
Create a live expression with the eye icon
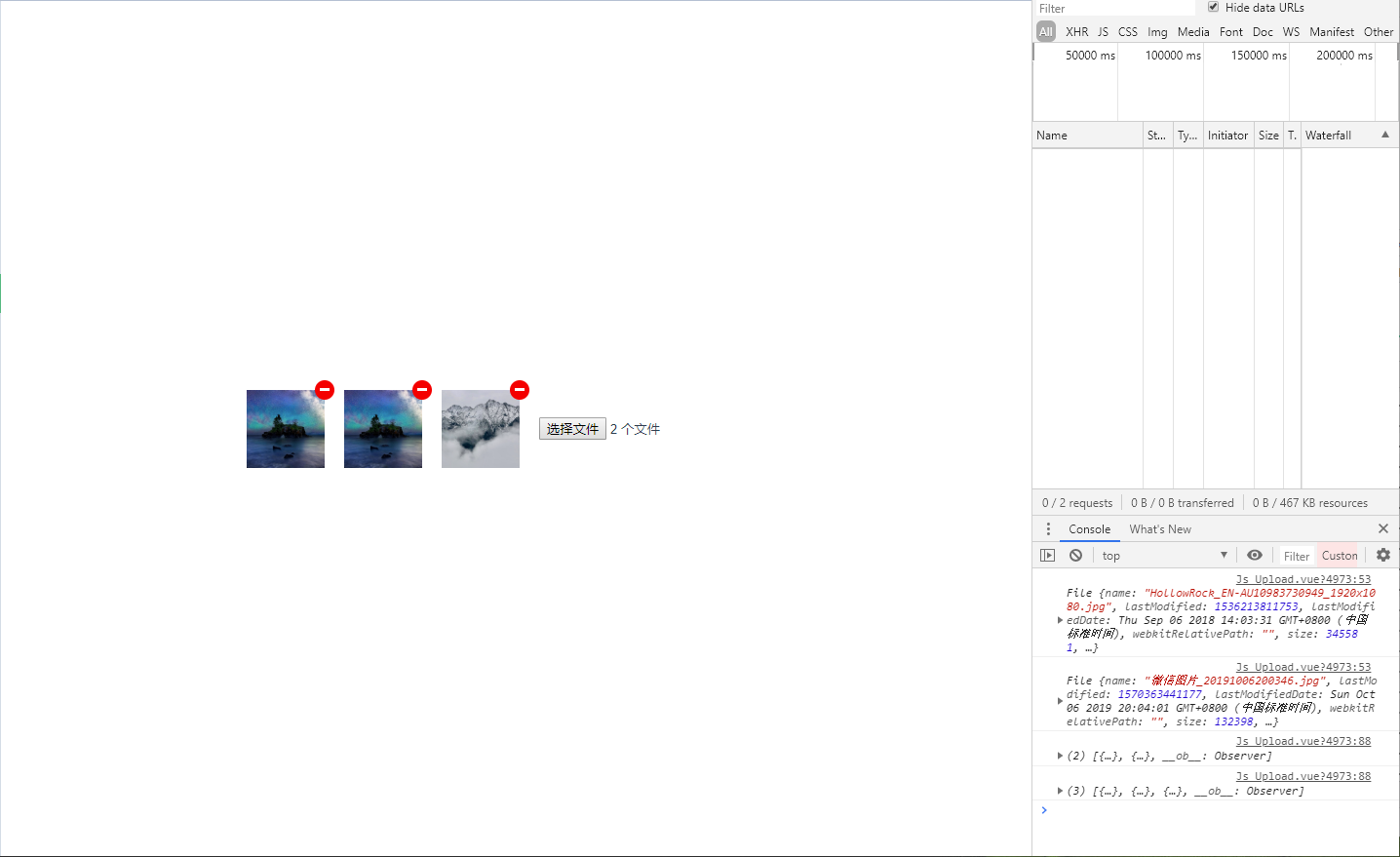tap(1255, 555)
